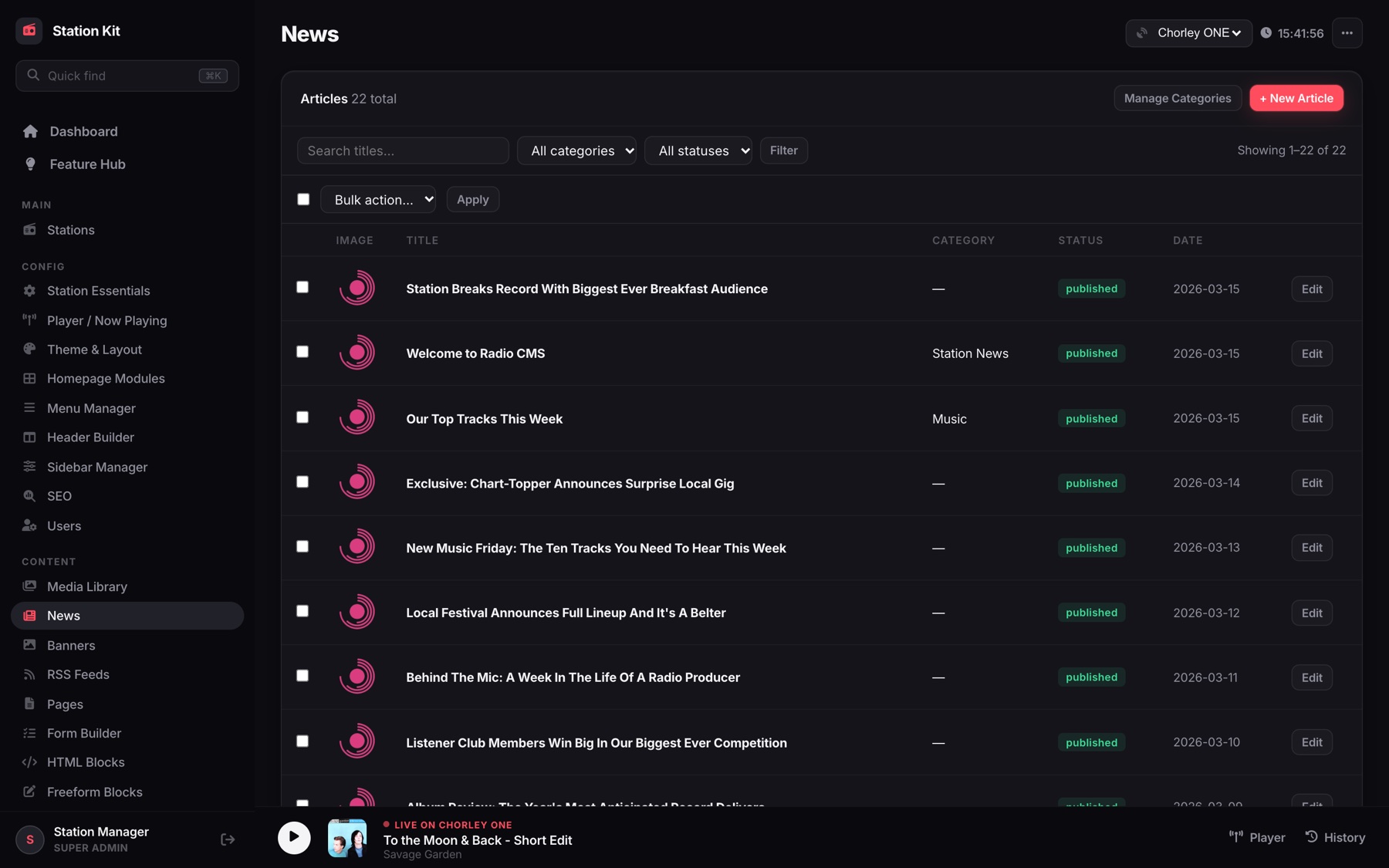The width and height of the screenshot is (1389, 868).
Task: Click the Media Library icon
Action: tap(29, 586)
